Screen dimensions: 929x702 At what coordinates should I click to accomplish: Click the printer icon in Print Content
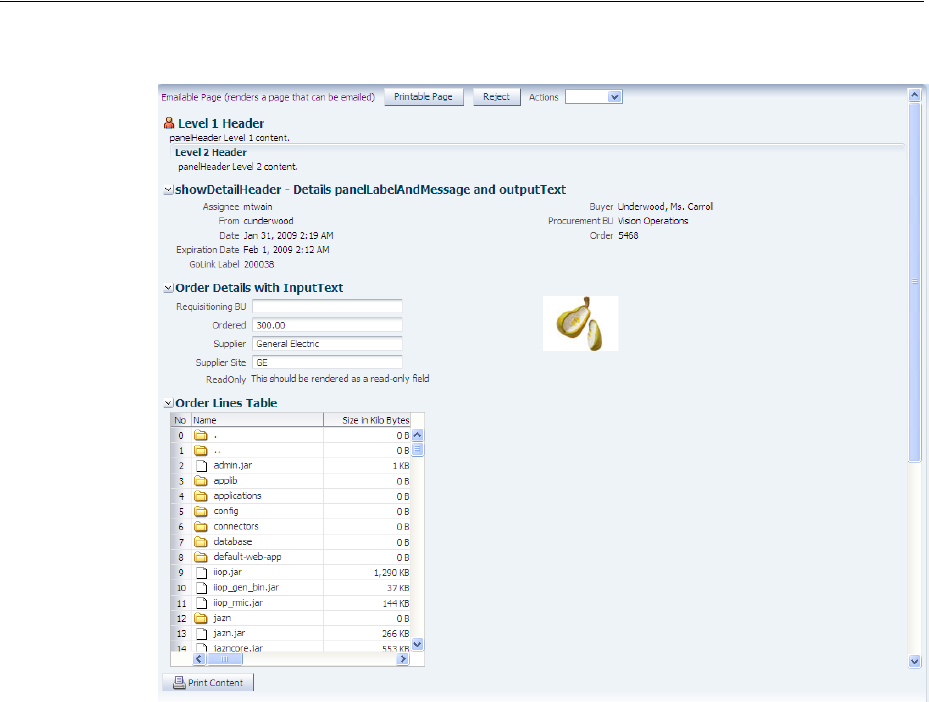pos(179,682)
